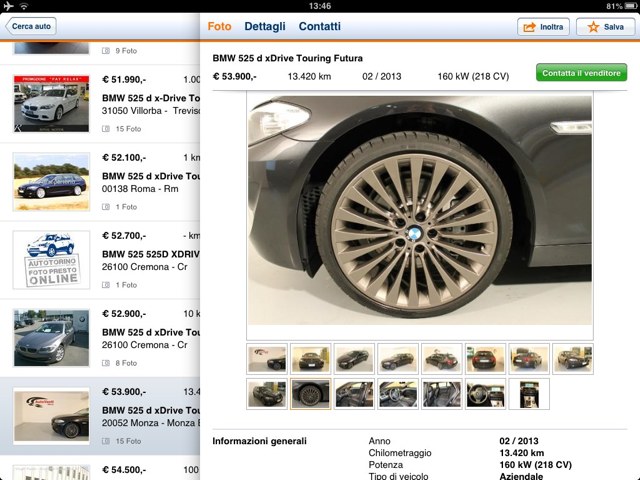Tap the Wi-Fi icon in status bar
The height and width of the screenshot is (480, 640).
pos(23,6)
